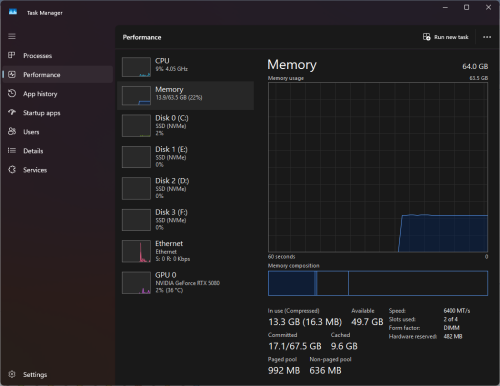The image size is (500, 386).
Task: Click the 64.0 GB total memory value
Action: (x=475, y=66)
